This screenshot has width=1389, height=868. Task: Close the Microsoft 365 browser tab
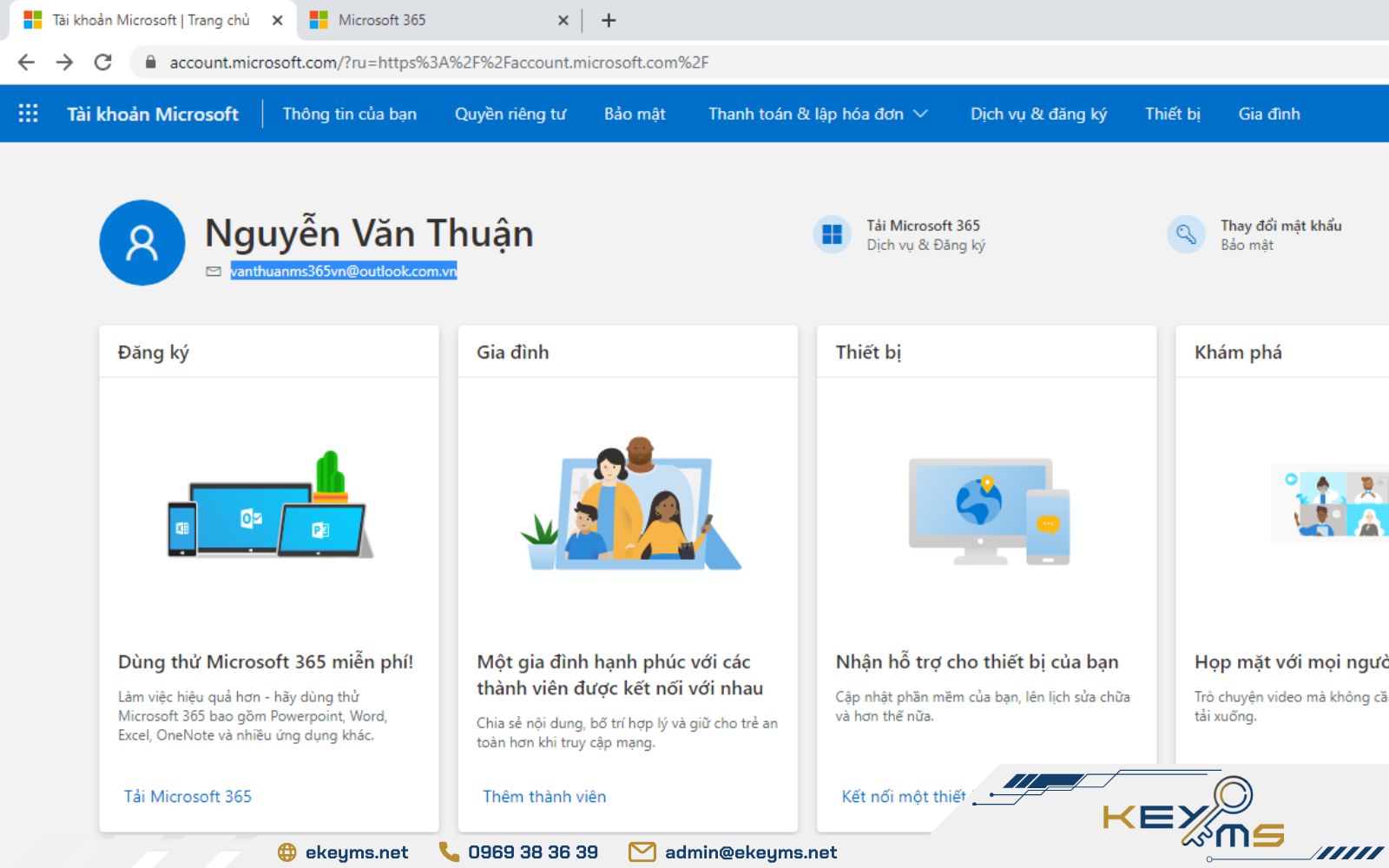click(563, 20)
